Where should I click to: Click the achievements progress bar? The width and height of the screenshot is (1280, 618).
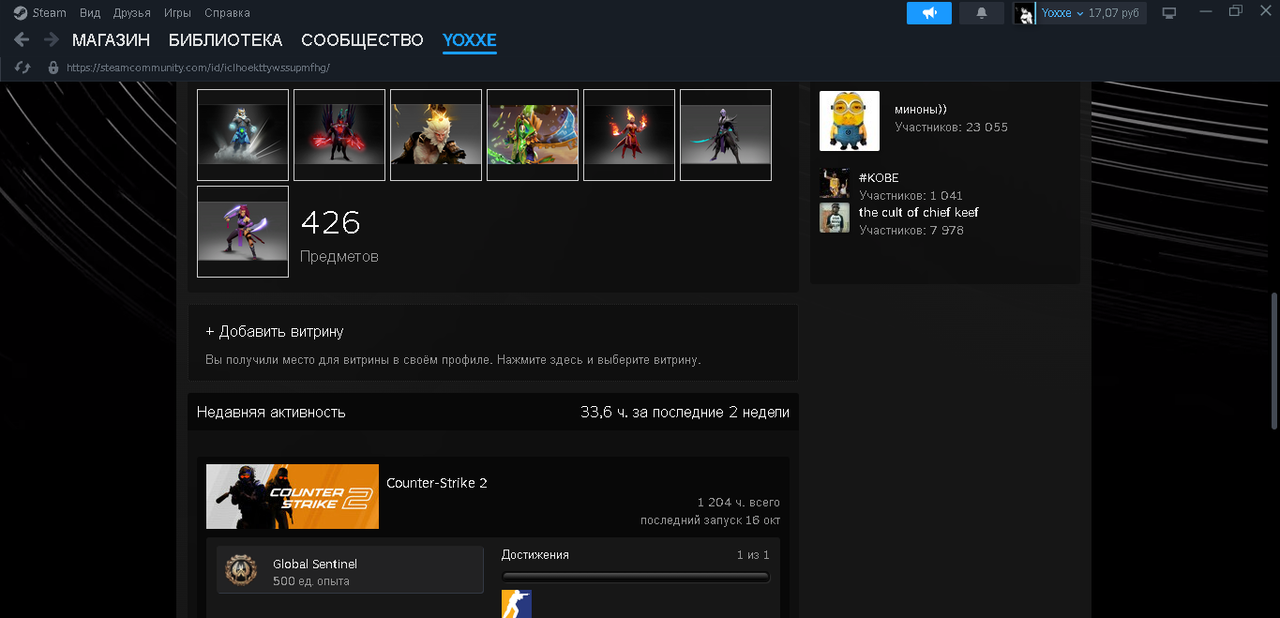pos(636,577)
